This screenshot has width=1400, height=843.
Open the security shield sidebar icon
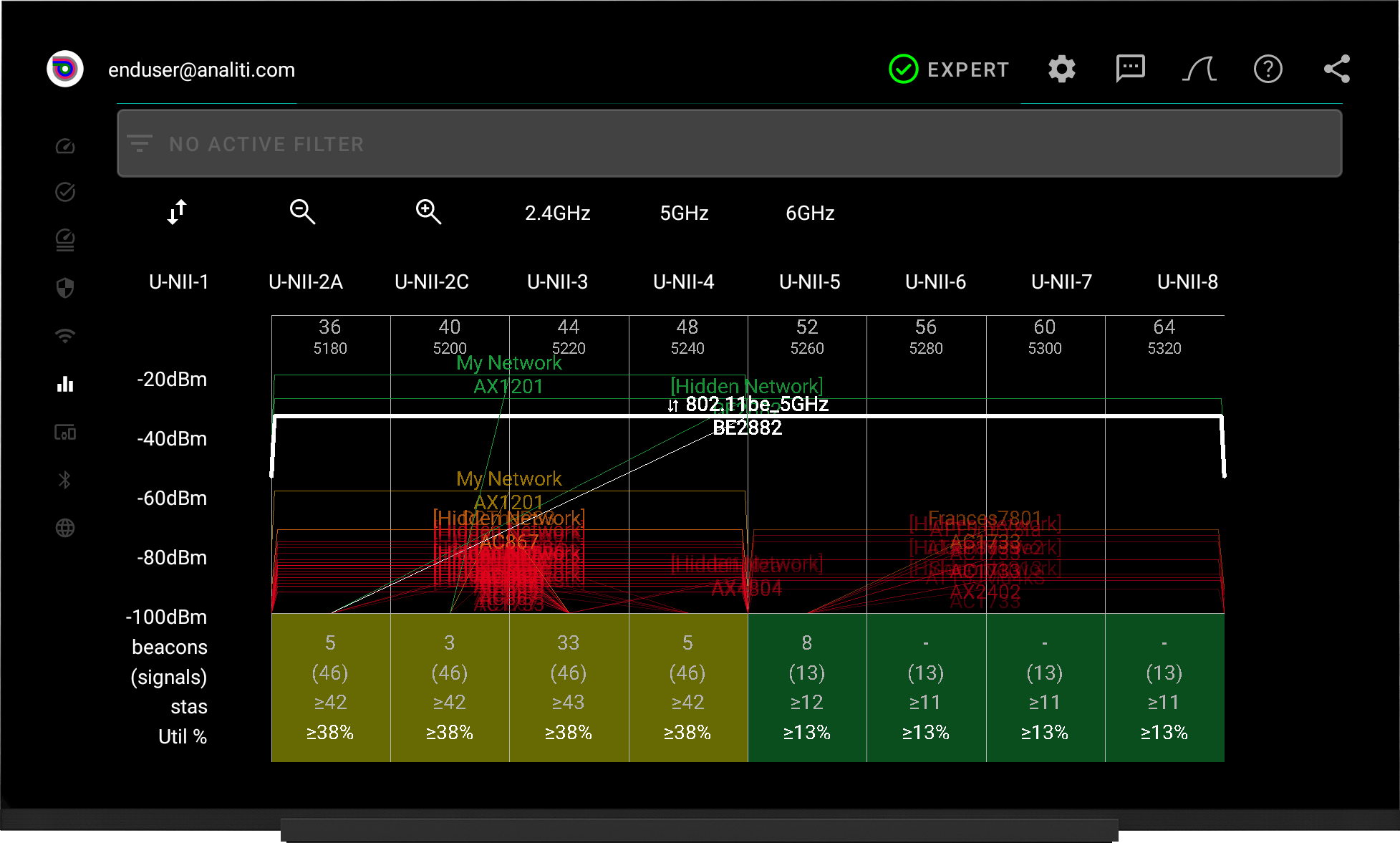(65, 288)
